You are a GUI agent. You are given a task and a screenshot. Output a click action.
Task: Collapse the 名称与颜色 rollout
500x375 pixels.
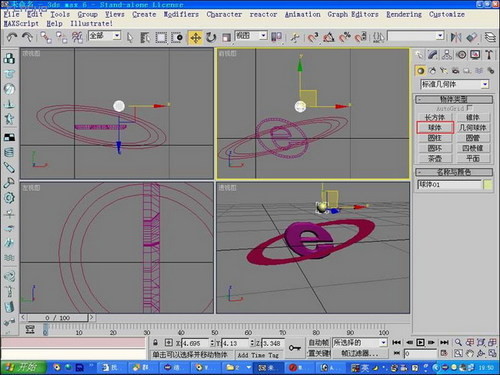454,172
